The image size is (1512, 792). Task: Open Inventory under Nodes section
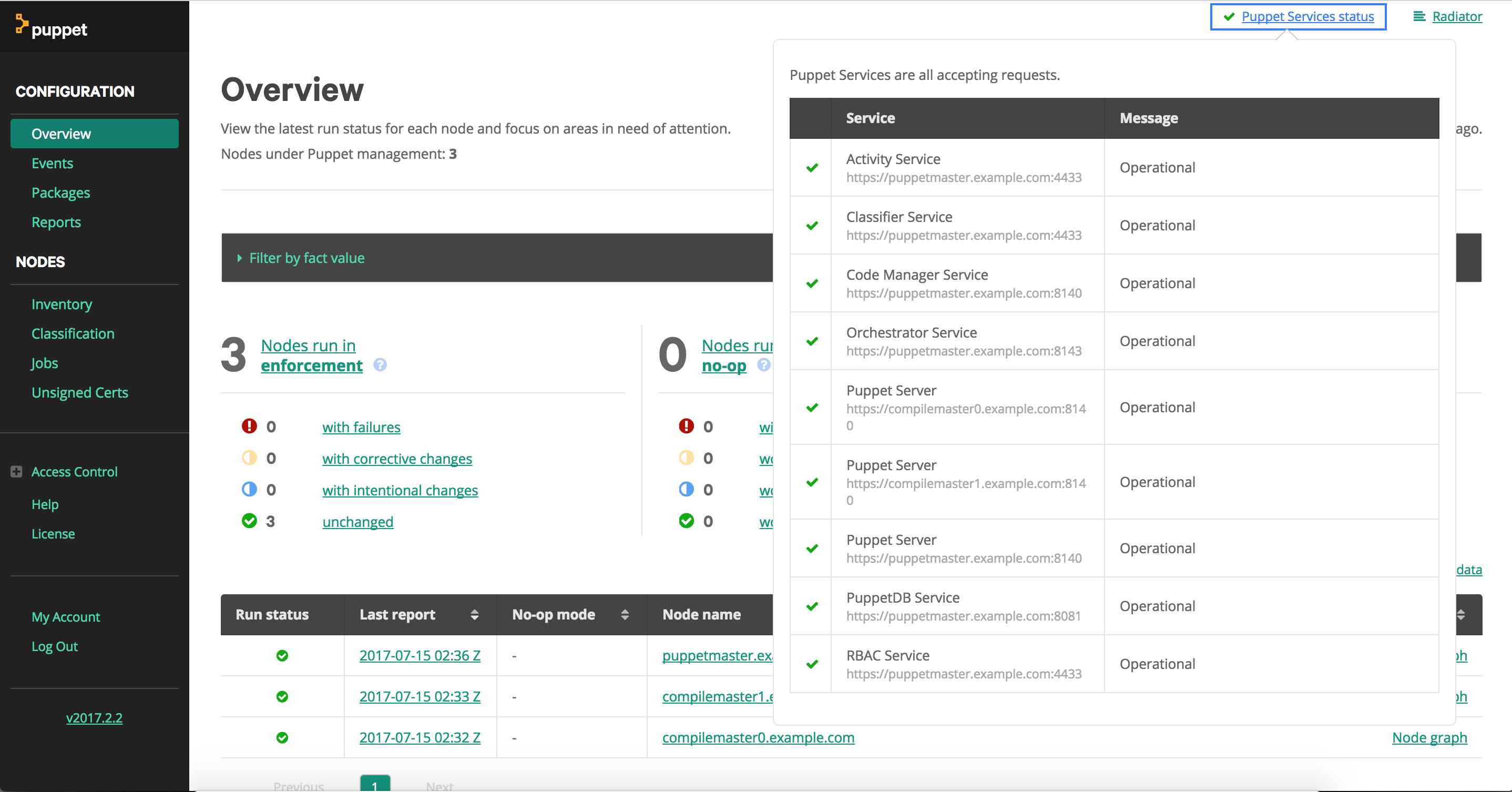click(x=62, y=304)
